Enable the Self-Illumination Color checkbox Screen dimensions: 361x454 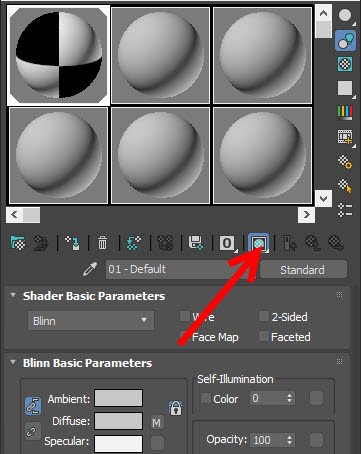coord(206,398)
